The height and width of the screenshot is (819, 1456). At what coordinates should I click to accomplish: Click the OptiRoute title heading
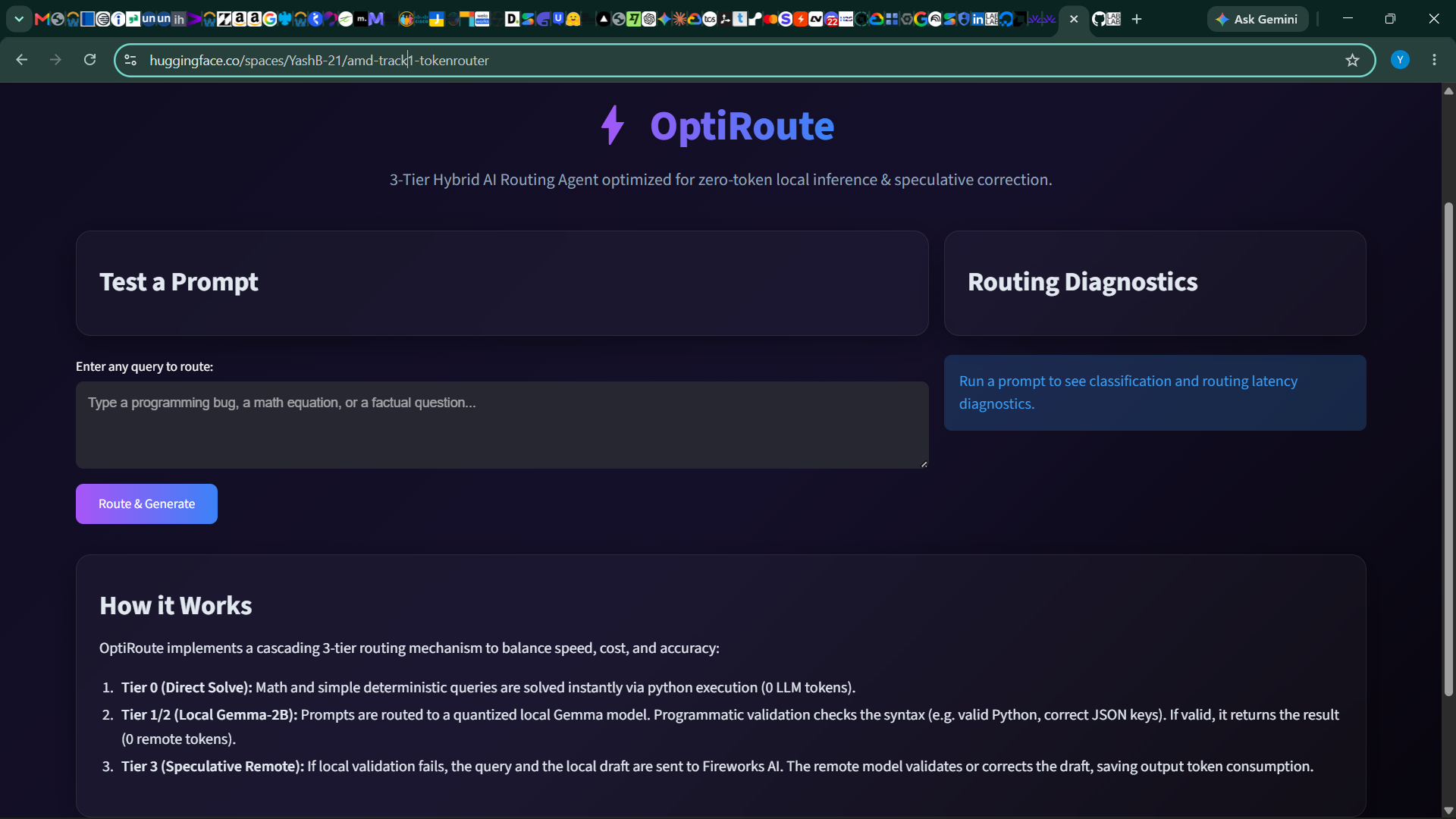pos(742,126)
